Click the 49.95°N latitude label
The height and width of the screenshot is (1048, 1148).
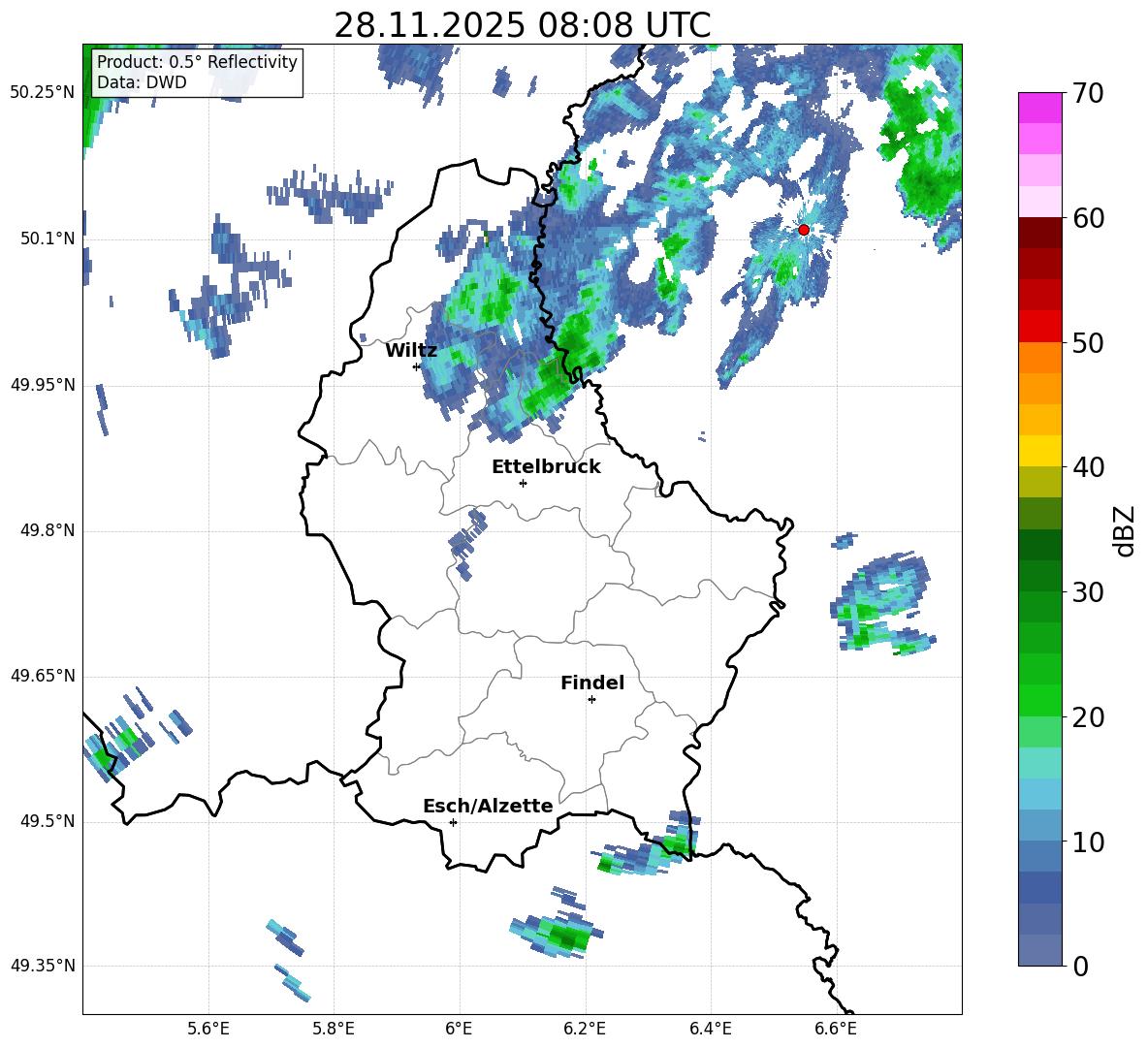43,385
